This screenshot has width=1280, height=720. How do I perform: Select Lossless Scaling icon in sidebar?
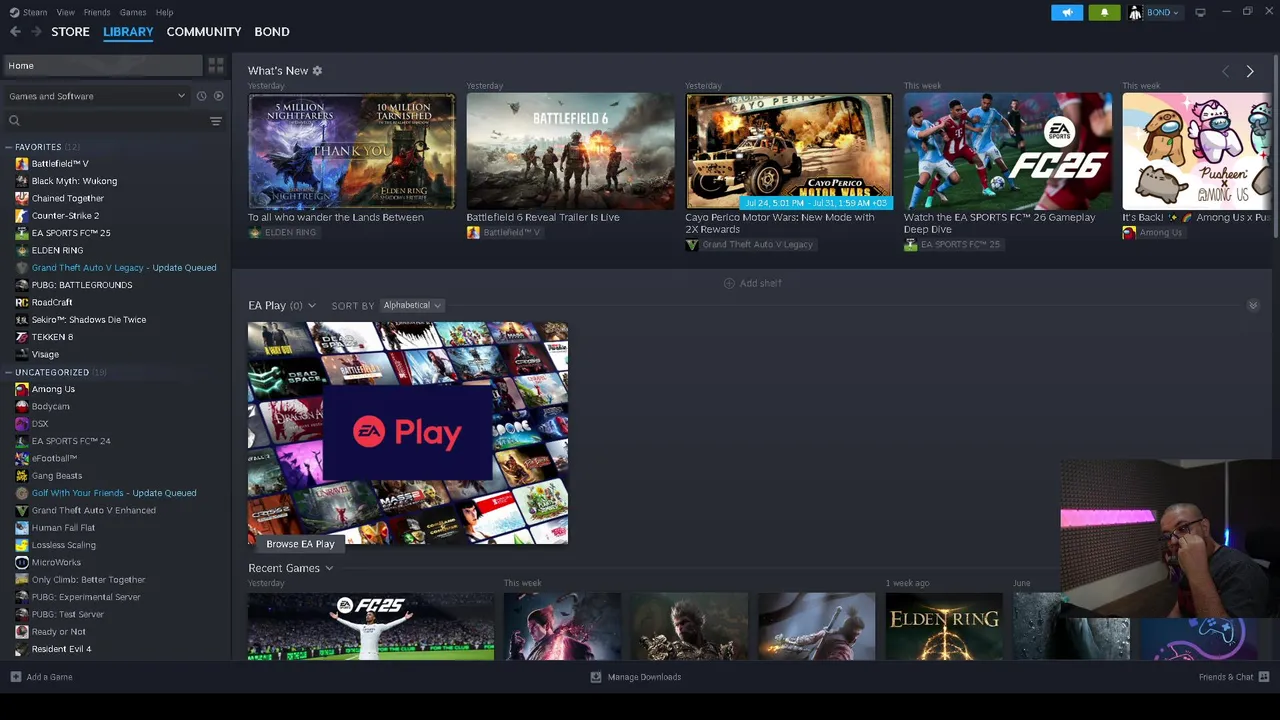point(22,545)
